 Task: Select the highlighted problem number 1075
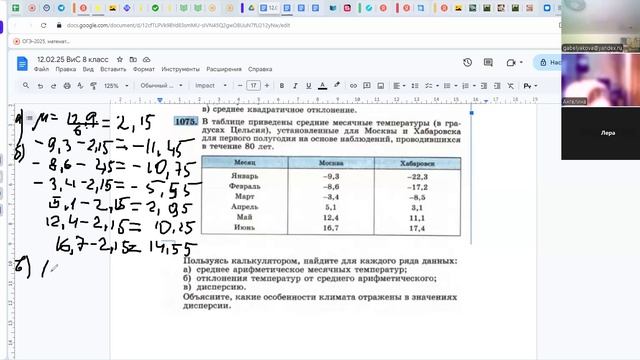pyautogui.click(x=186, y=122)
